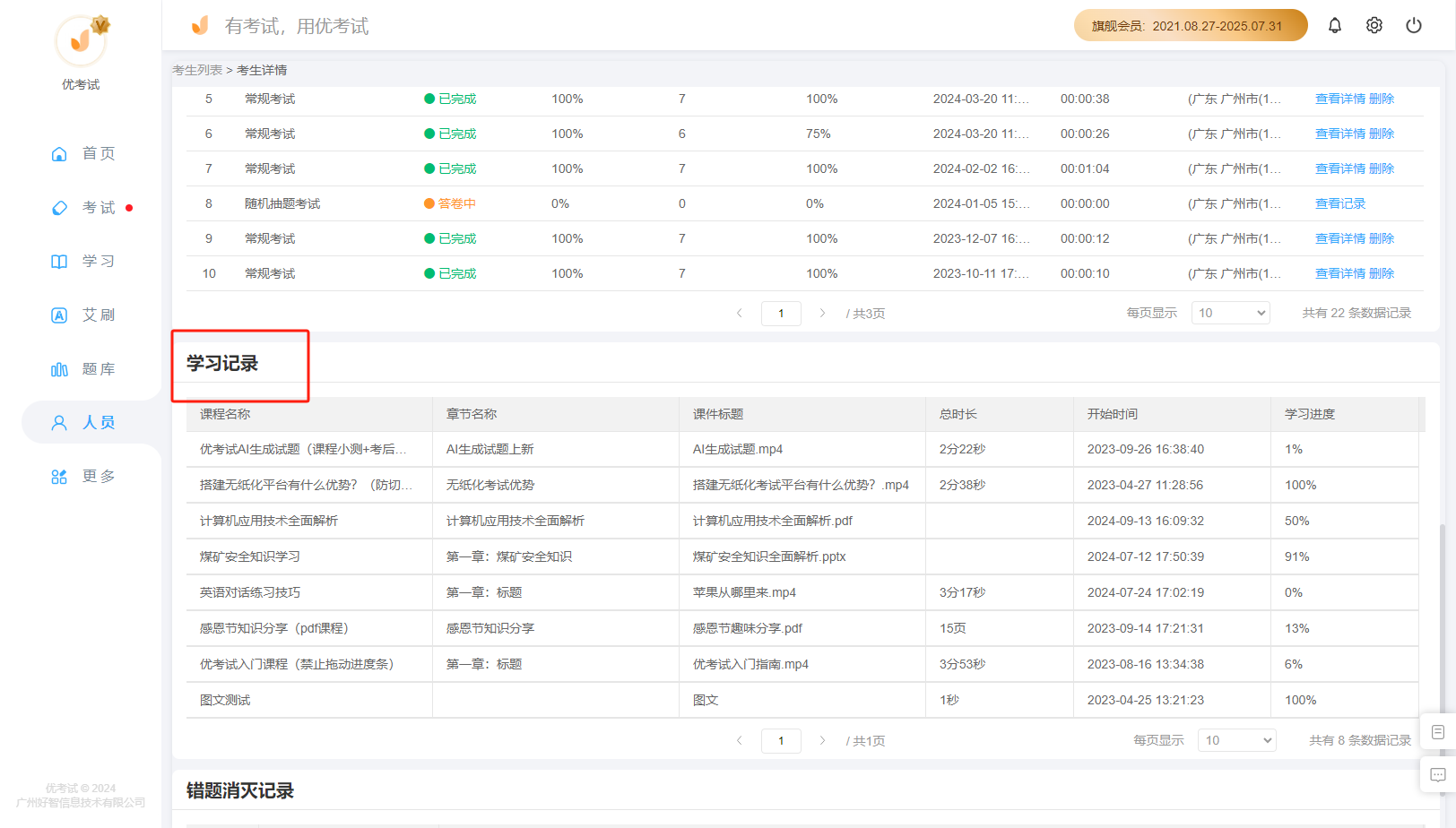Open 考试 in the sidebar
The width and height of the screenshot is (1456, 828).
pyautogui.click(x=82, y=208)
